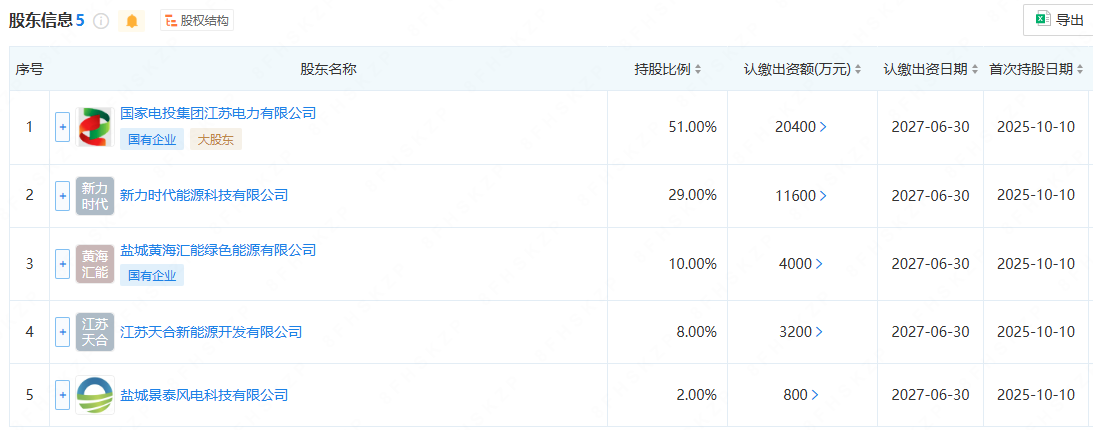This screenshot has width=1093, height=430.
Task: Export the table with 导出 button
Action: (1059, 20)
